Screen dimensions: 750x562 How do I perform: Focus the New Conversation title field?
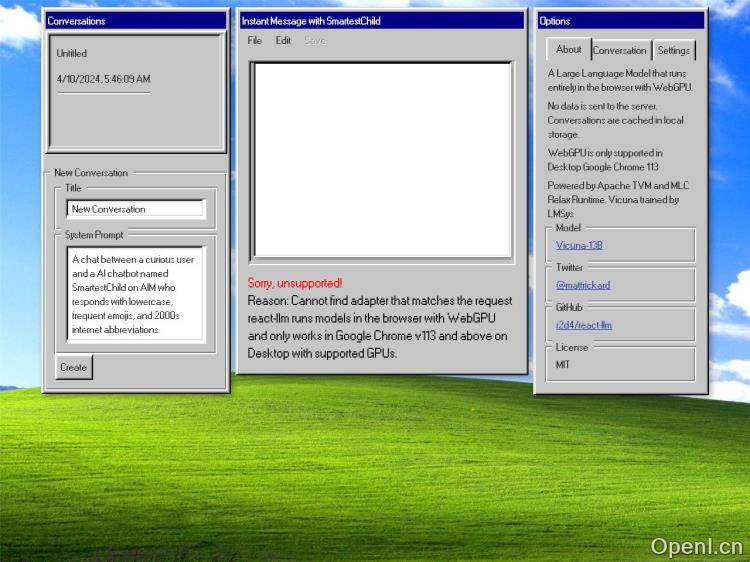135,209
